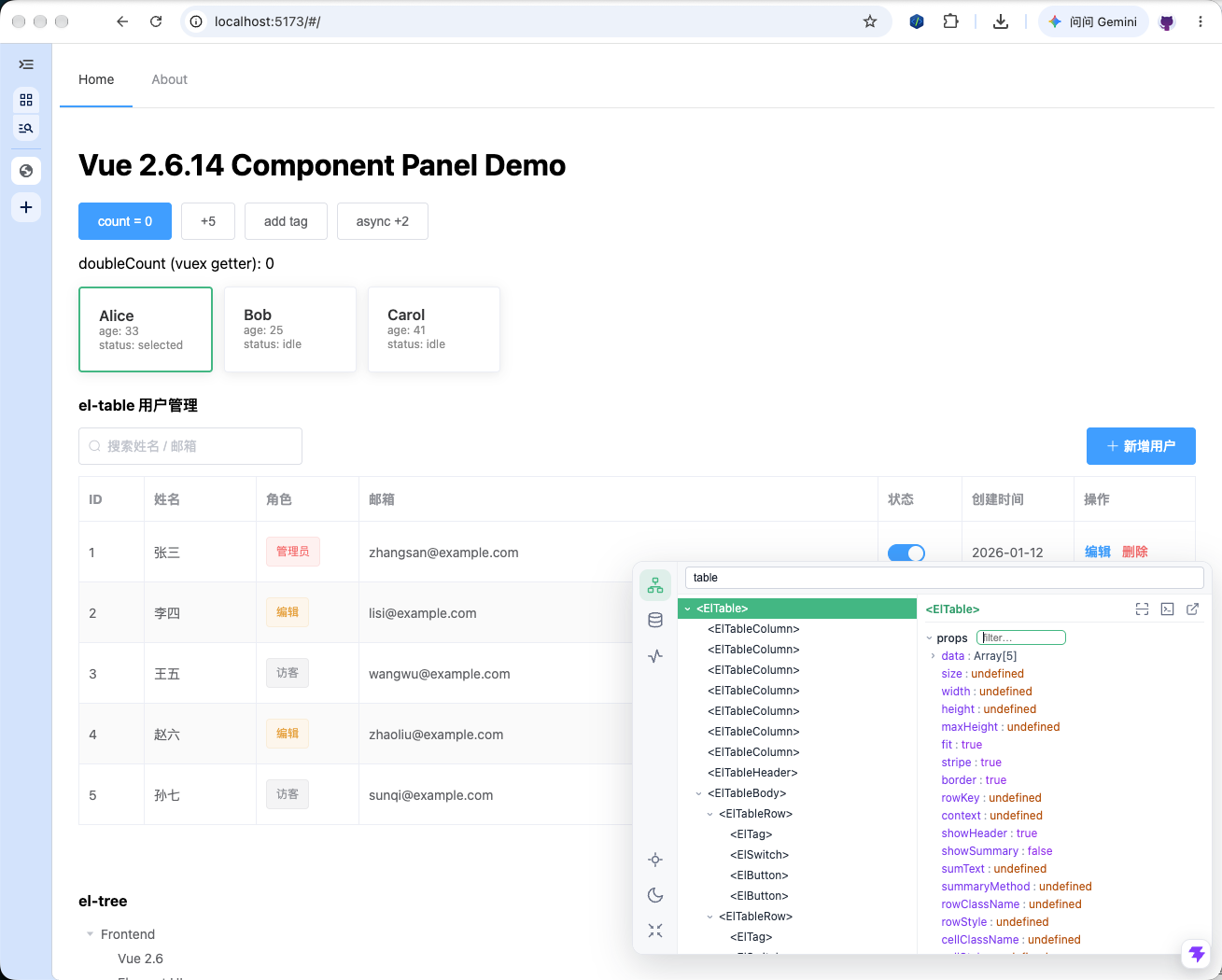The height and width of the screenshot is (980, 1222).
Task: Collapse the Frontend tree node
Action: pyautogui.click(x=91, y=934)
